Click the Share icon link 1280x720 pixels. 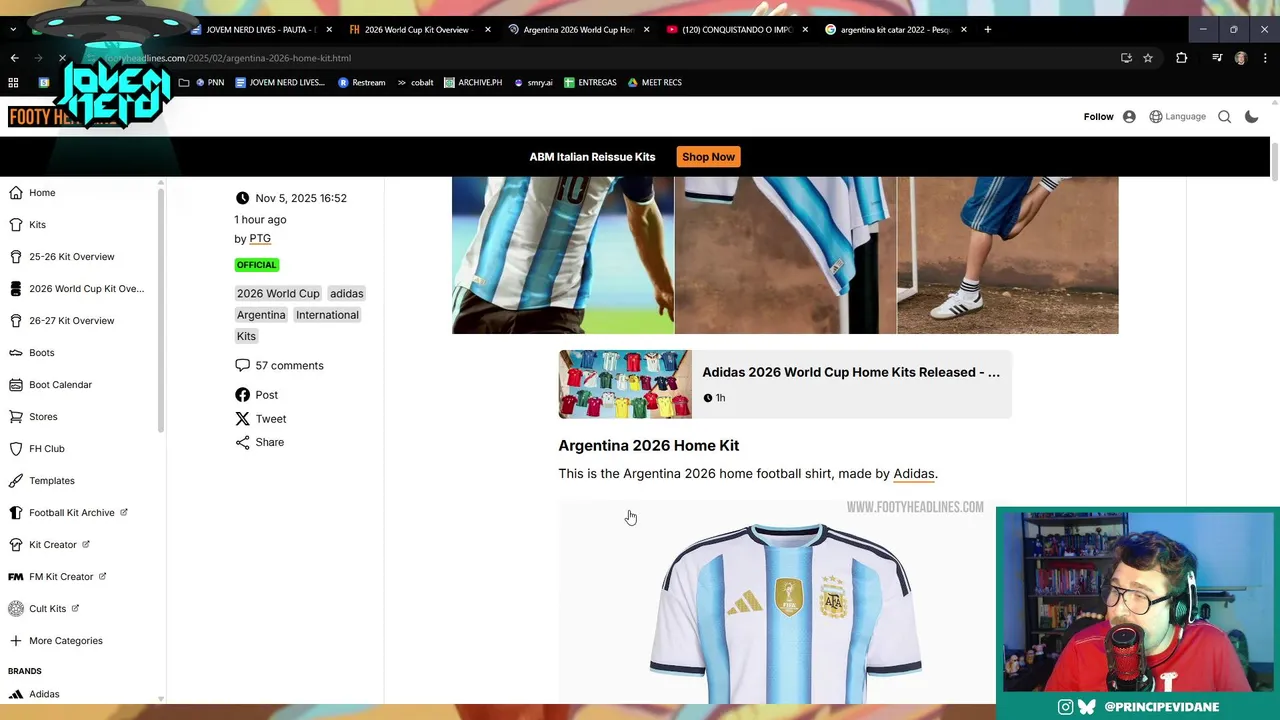click(x=260, y=442)
